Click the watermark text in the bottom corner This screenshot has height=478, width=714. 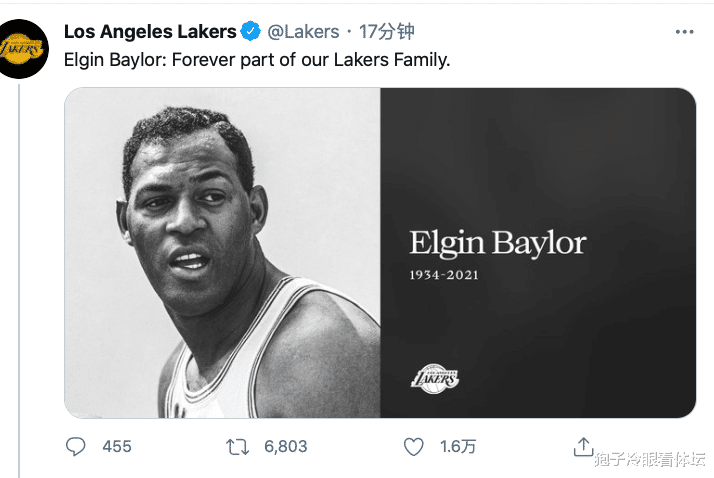coord(649,459)
